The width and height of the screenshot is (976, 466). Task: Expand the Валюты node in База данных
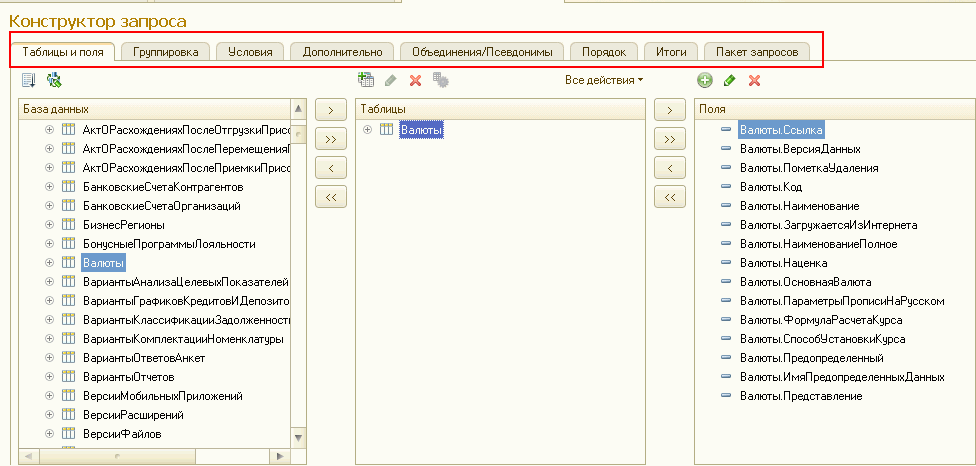[x=50, y=263]
